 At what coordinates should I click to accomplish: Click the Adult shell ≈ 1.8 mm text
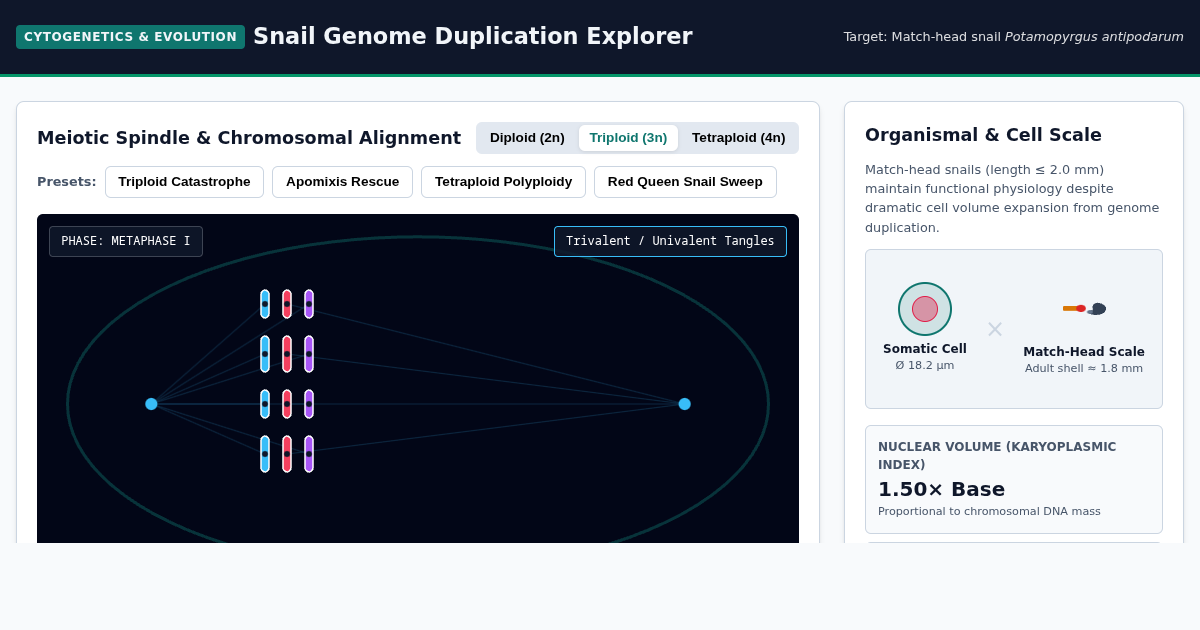tap(1084, 368)
